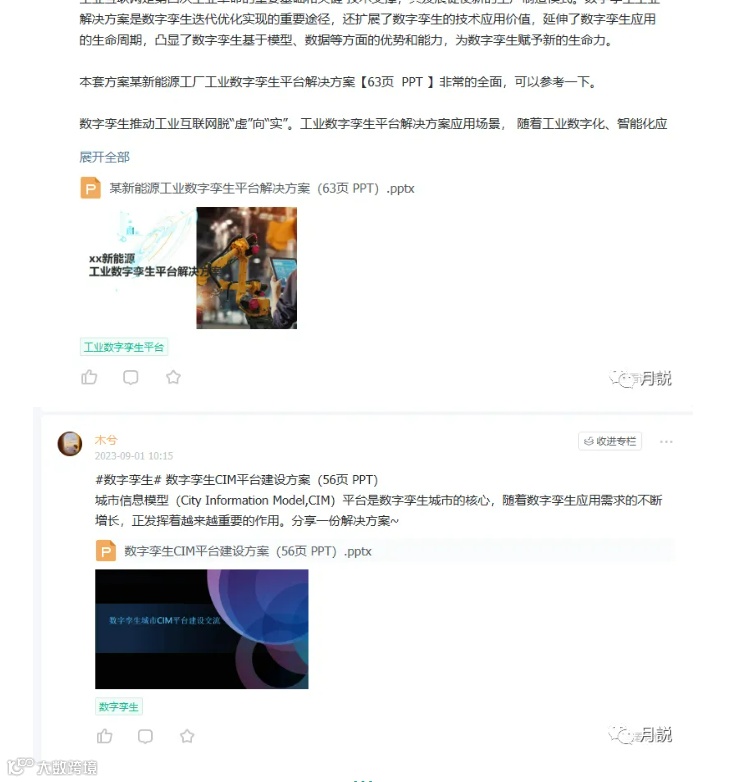Open the 数字孪生CIM平台建设方案 pptx attachment

[x=248, y=551]
